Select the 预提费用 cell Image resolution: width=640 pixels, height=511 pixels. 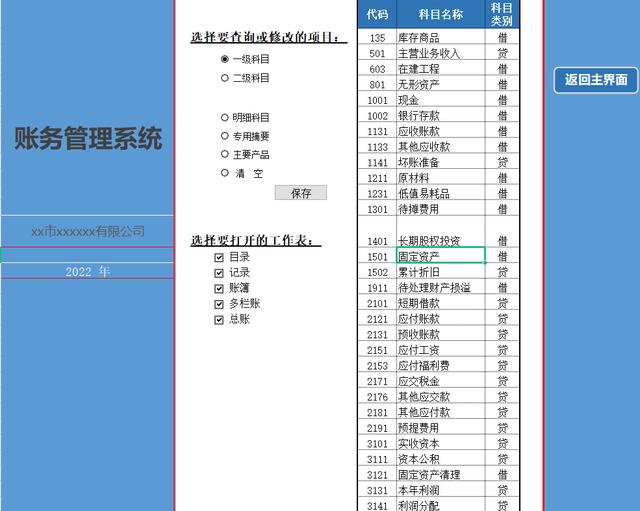[441, 428]
